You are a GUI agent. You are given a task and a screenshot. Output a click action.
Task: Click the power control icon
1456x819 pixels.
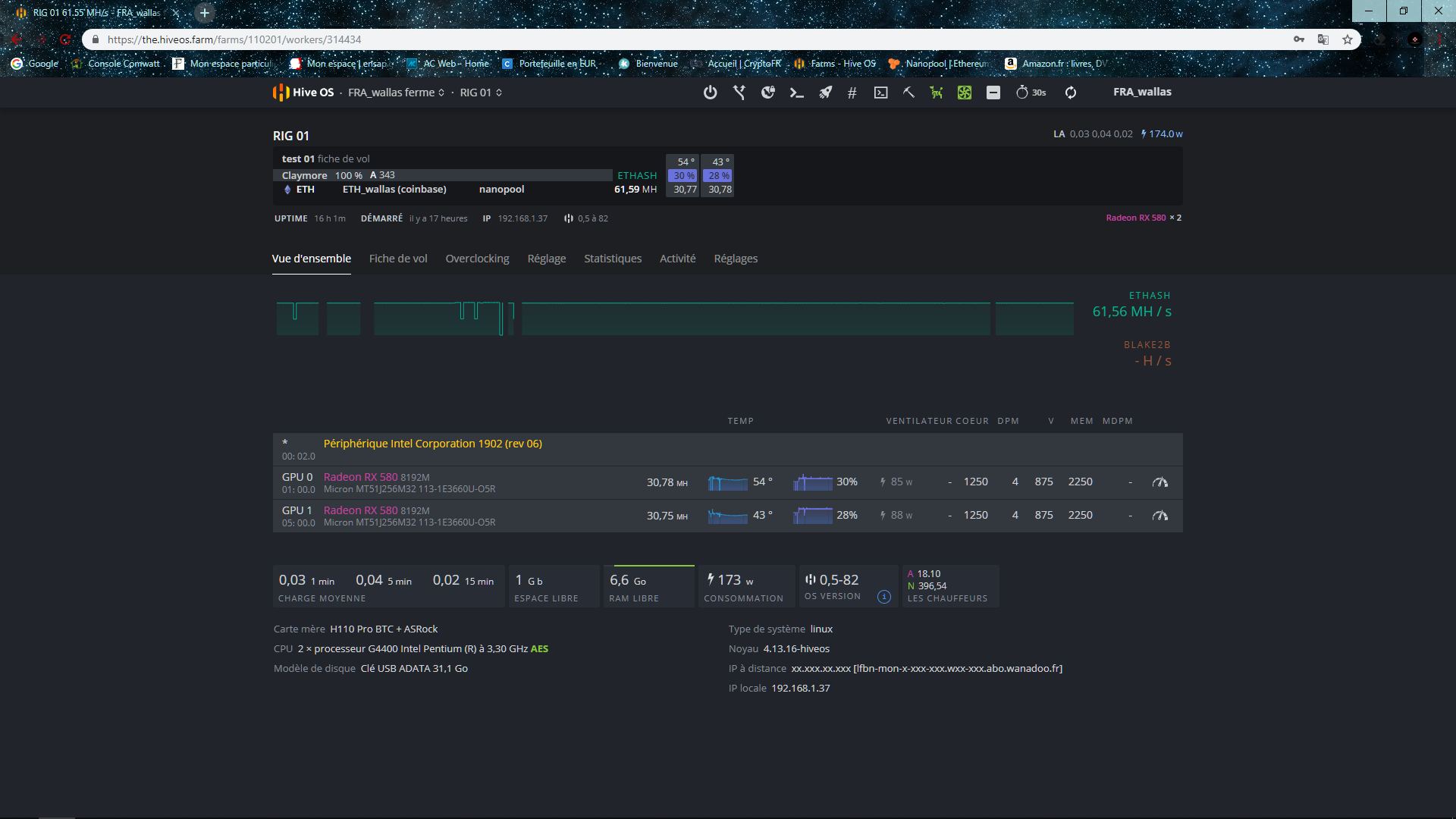pos(710,93)
